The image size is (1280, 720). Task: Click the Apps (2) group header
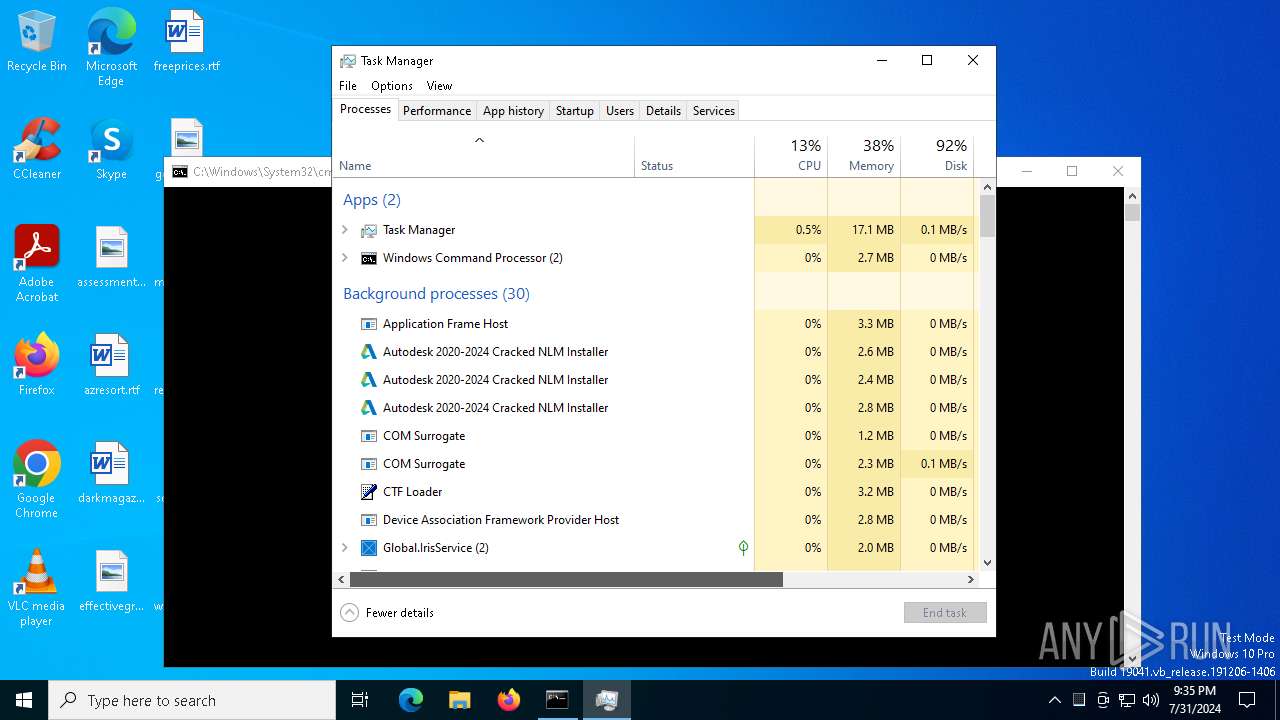coord(372,200)
